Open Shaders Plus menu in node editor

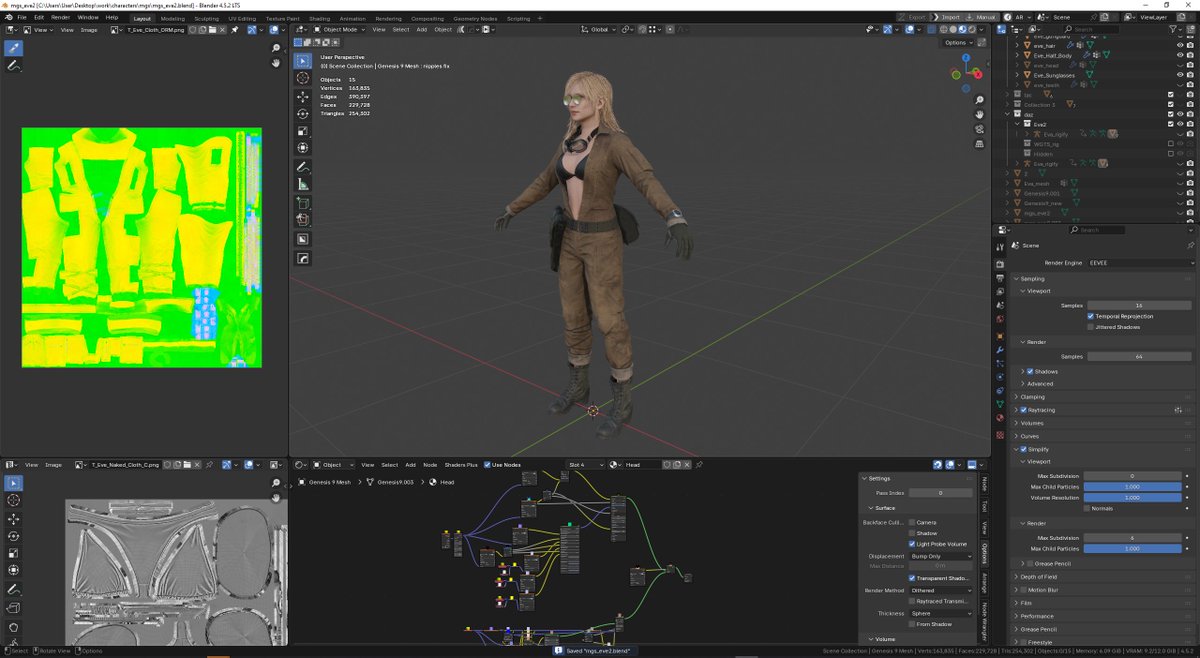click(x=461, y=465)
